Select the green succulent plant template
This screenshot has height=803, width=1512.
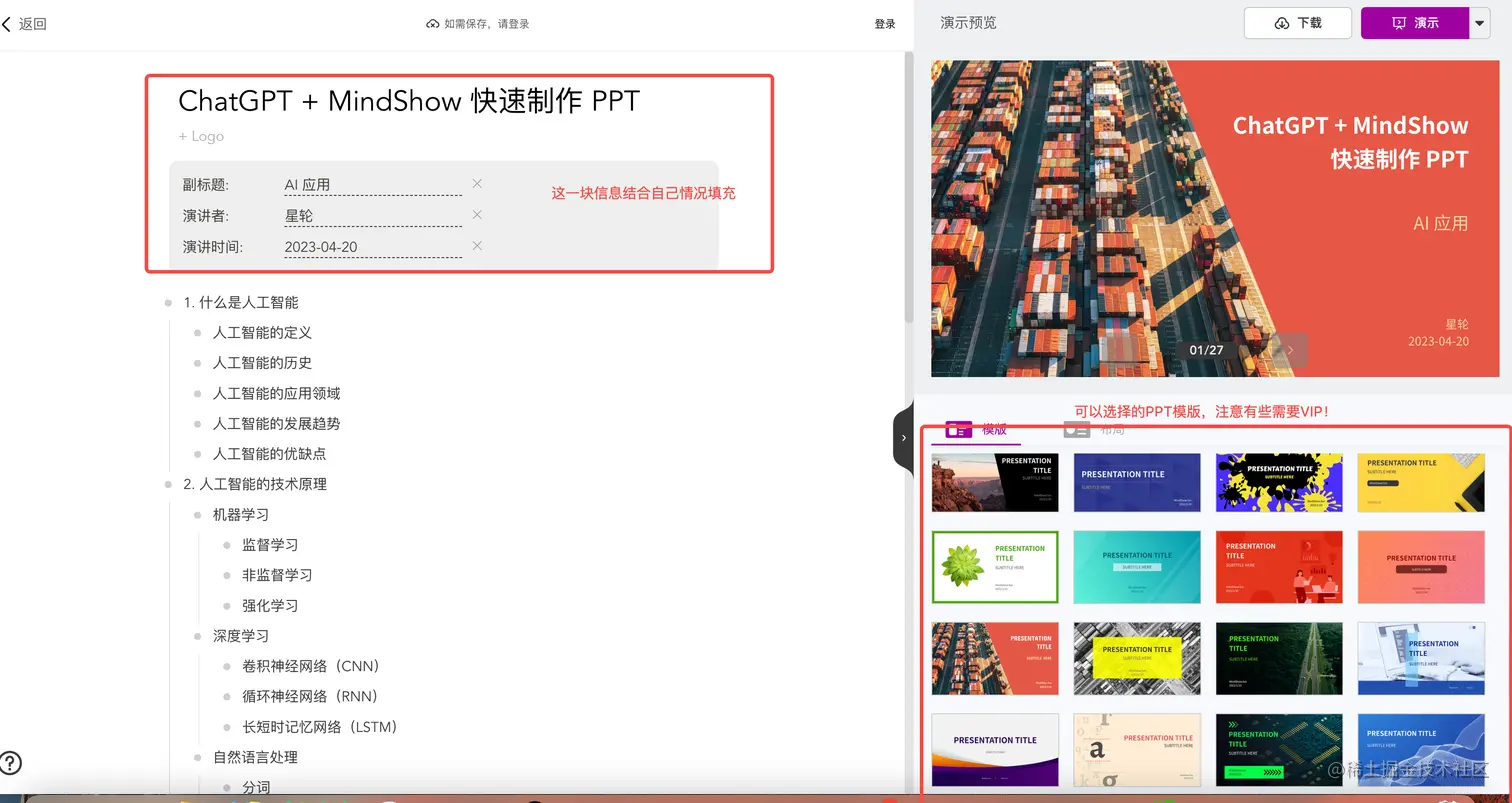click(x=995, y=567)
